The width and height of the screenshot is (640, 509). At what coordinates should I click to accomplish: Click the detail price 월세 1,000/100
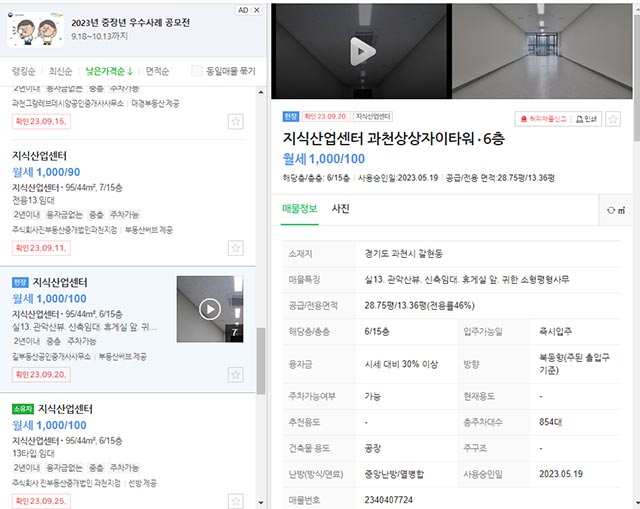coord(324,159)
